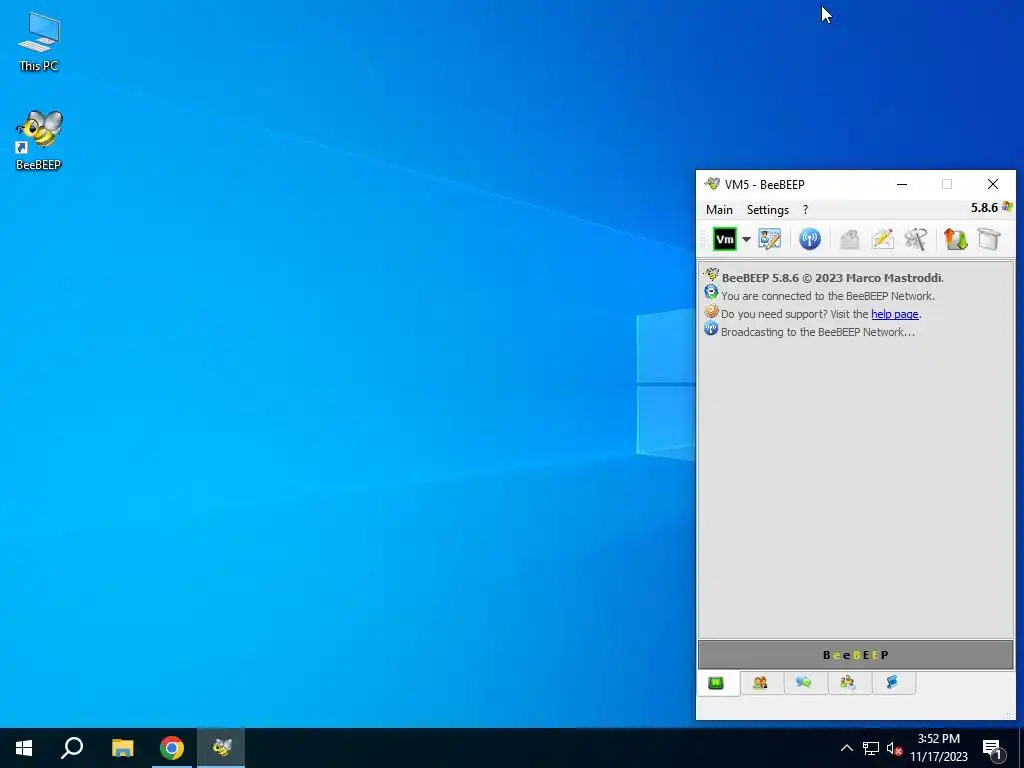This screenshot has width=1024, height=768.
Task: Click the blue broadcast antenna icon
Action: 810,239
